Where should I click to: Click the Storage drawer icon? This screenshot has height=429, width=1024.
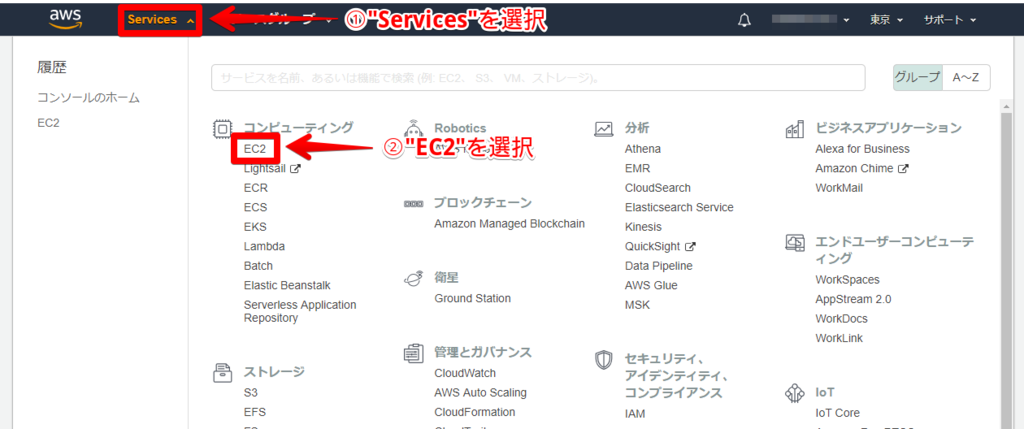point(223,373)
